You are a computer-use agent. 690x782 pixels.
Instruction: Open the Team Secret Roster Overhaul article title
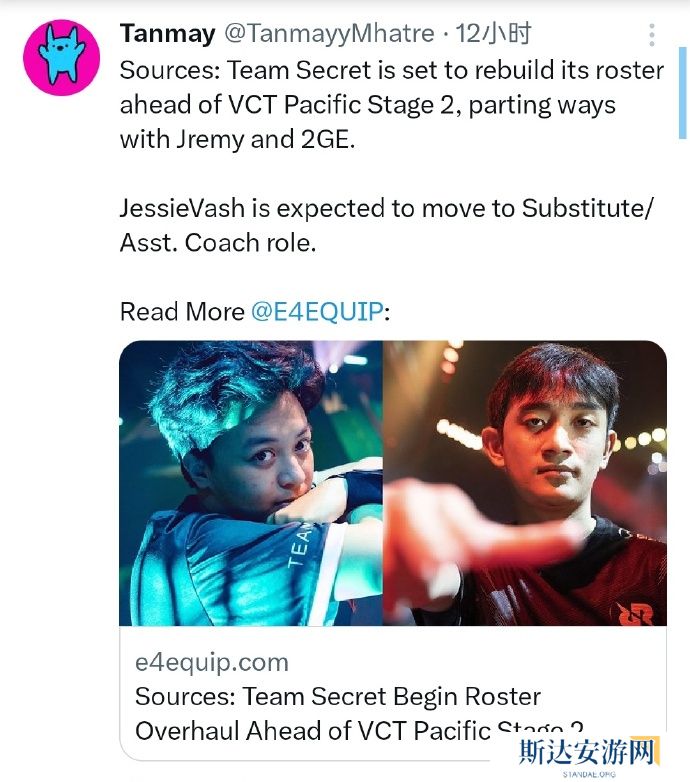(x=359, y=714)
